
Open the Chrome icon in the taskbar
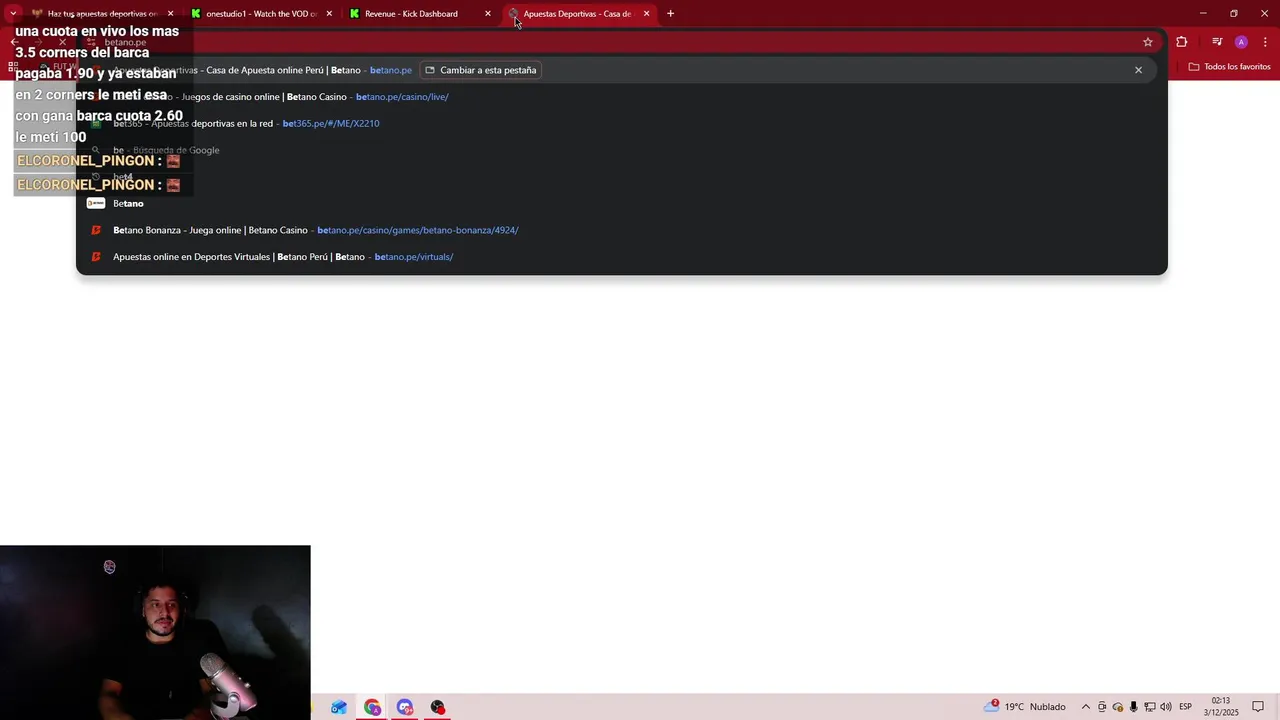(x=372, y=707)
